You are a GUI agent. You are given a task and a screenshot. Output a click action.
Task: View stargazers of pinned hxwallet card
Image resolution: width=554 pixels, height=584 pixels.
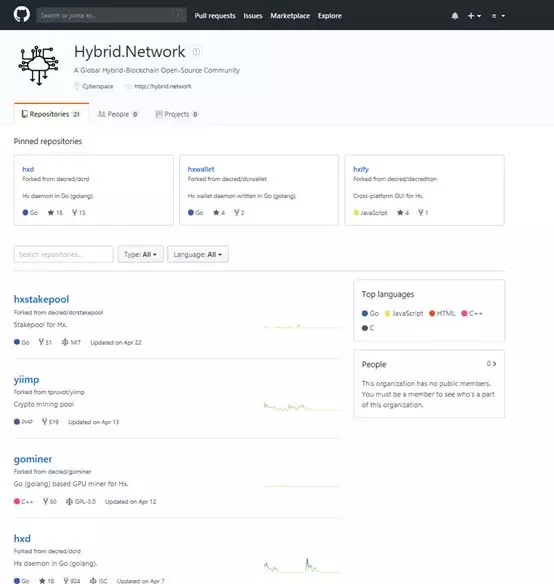point(219,213)
